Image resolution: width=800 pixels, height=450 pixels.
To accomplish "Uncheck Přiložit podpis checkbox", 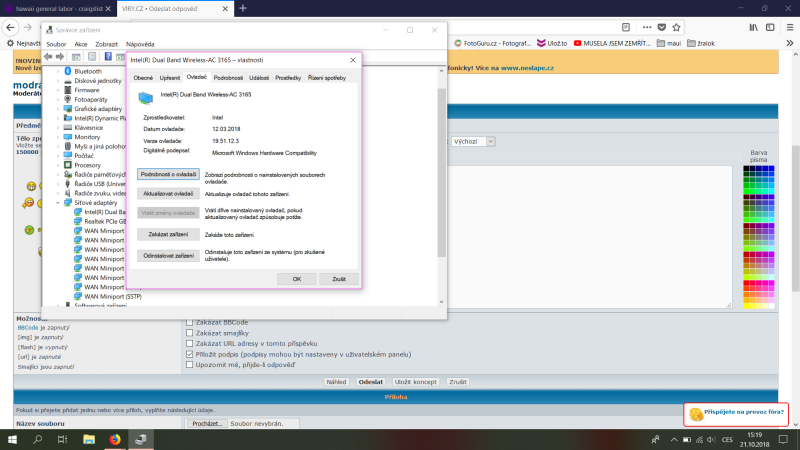I will click(189, 354).
